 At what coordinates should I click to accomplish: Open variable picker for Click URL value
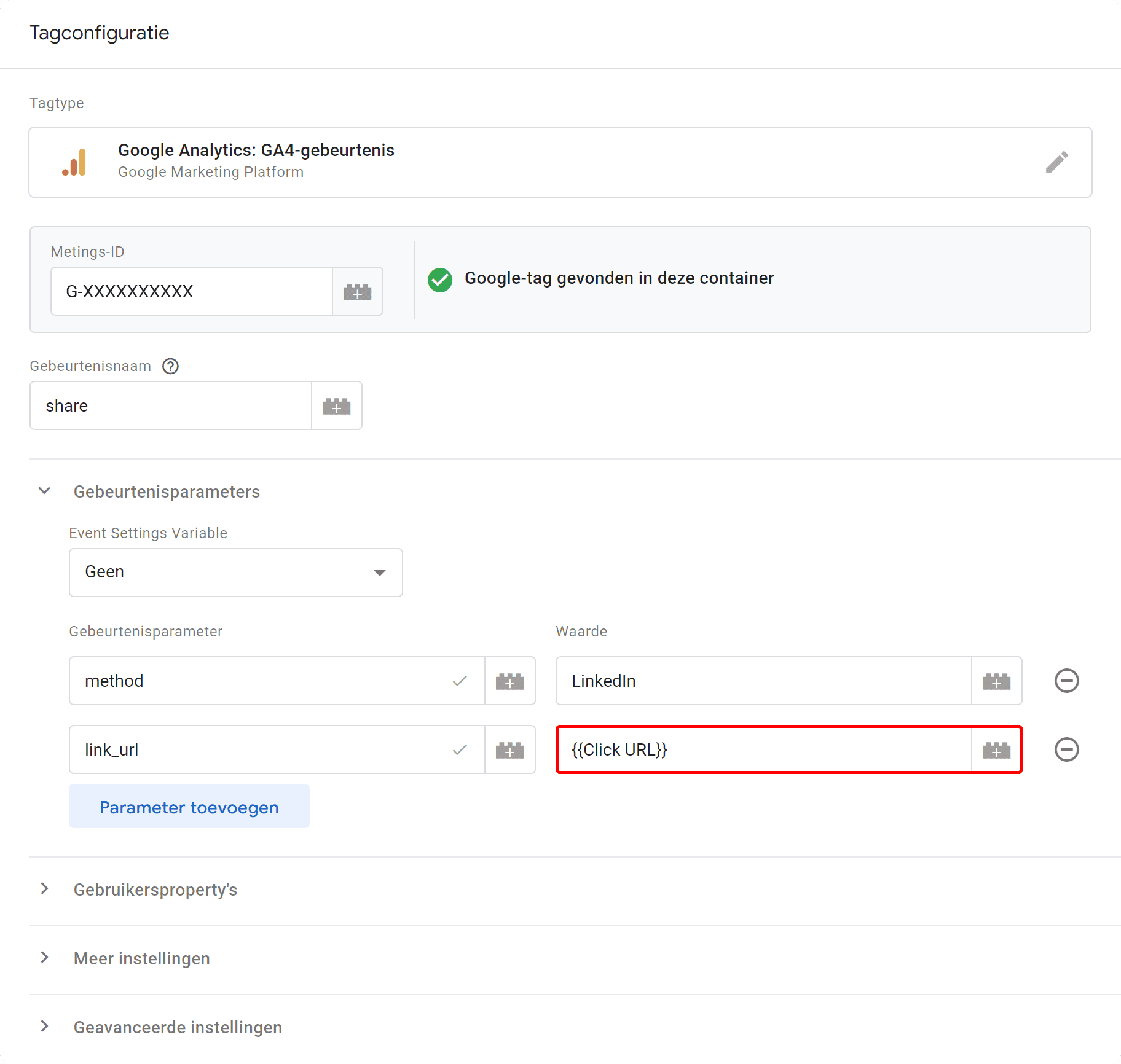pyautogui.click(x=996, y=749)
